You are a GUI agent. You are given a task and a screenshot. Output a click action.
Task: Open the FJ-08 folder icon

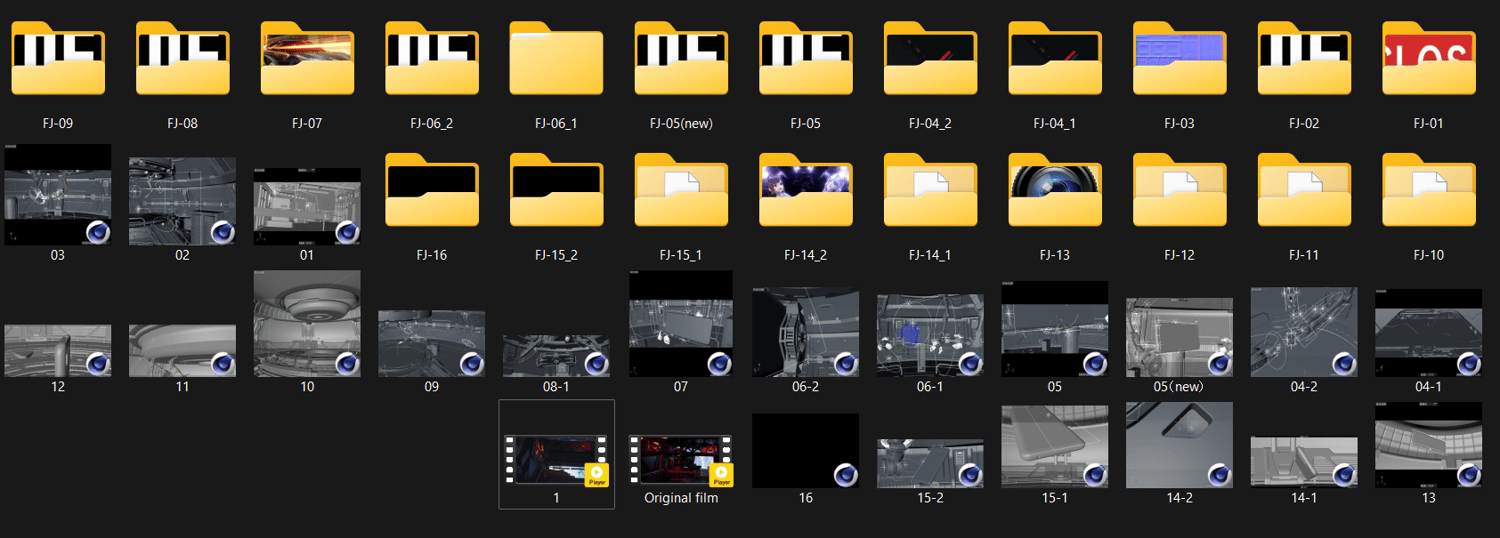coord(182,59)
